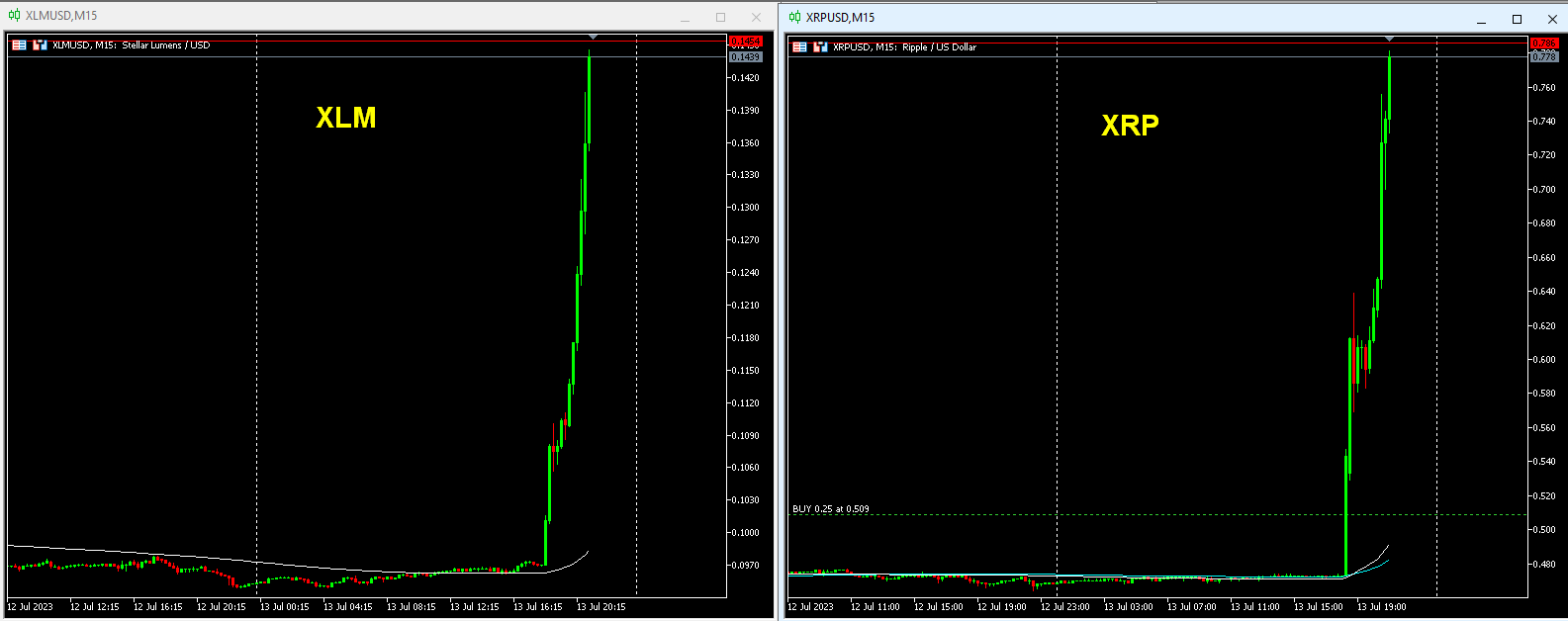Select the yellow XRP text label

pyautogui.click(x=1130, y=126)
